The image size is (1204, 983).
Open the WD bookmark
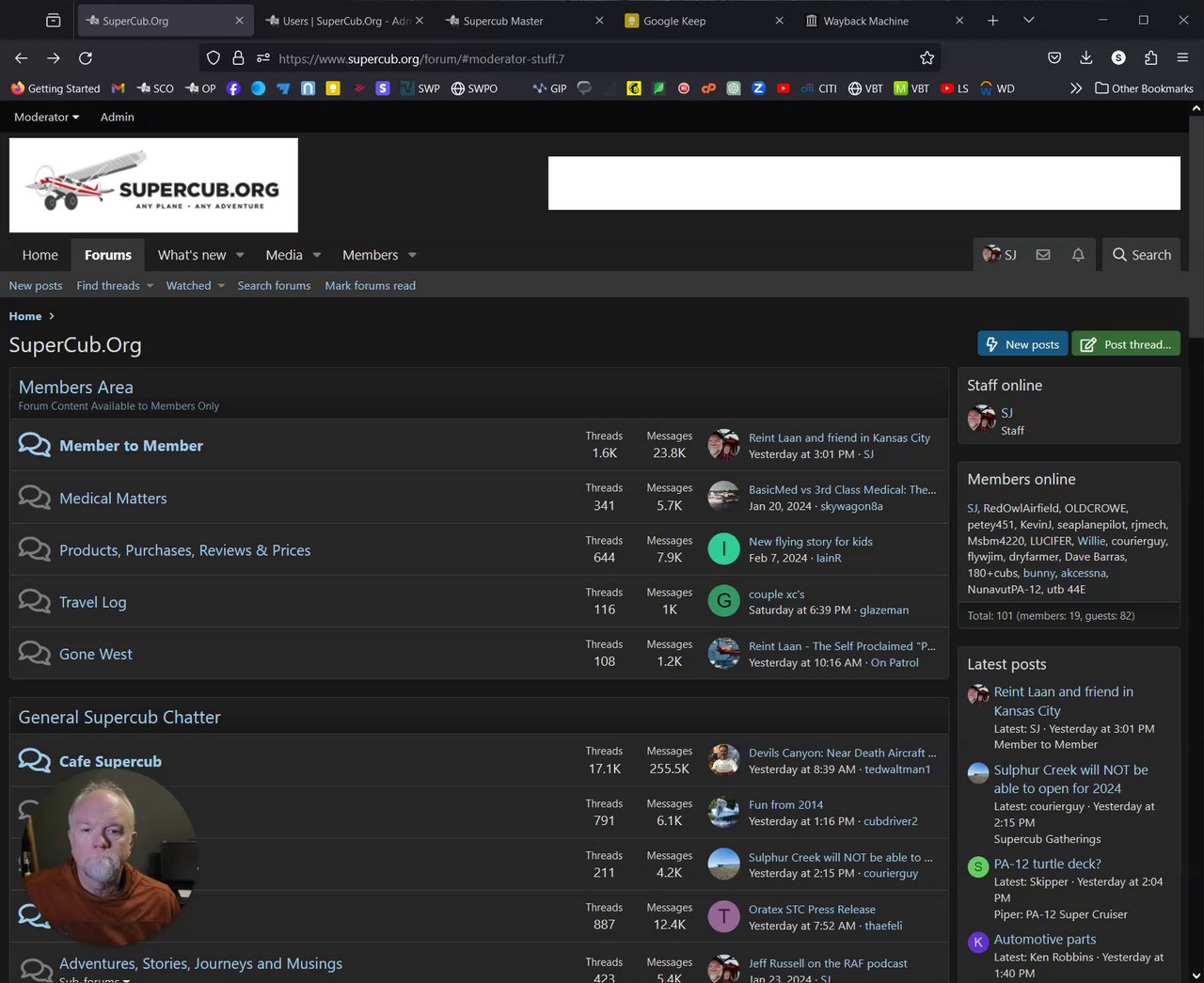tap(997, 88)
